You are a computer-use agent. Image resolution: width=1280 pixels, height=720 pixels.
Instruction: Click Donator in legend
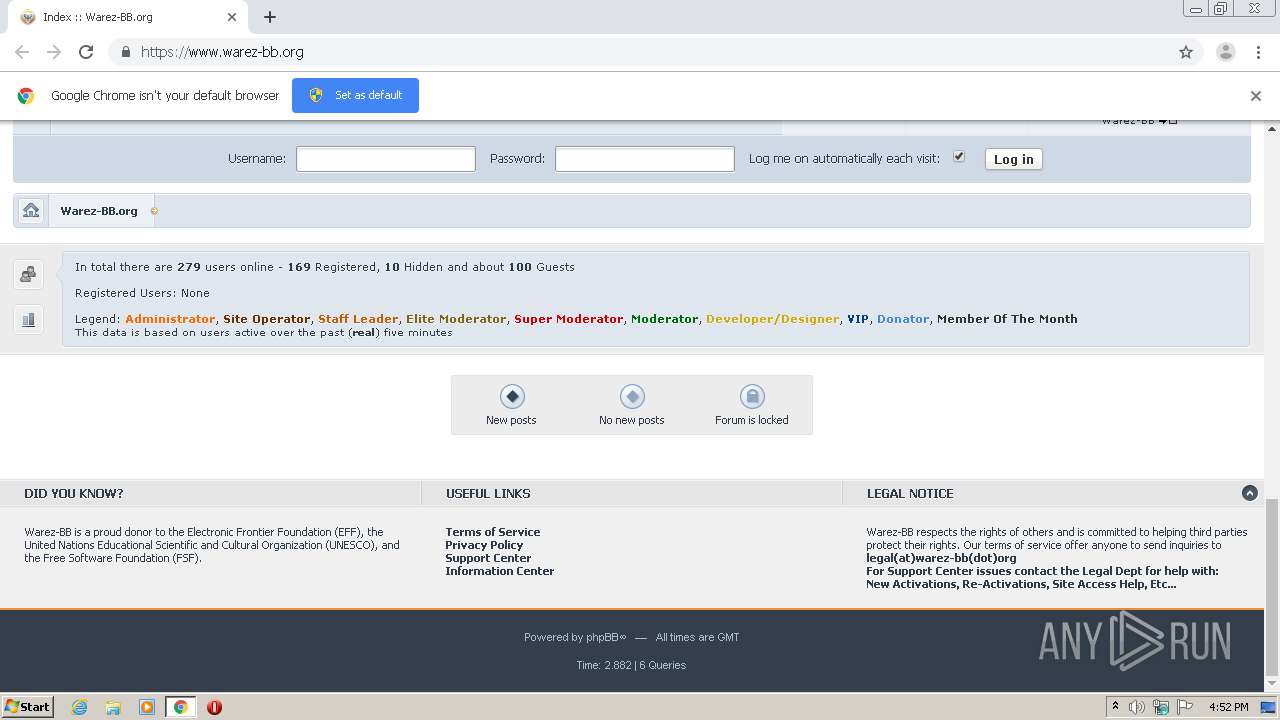point(903,319)
